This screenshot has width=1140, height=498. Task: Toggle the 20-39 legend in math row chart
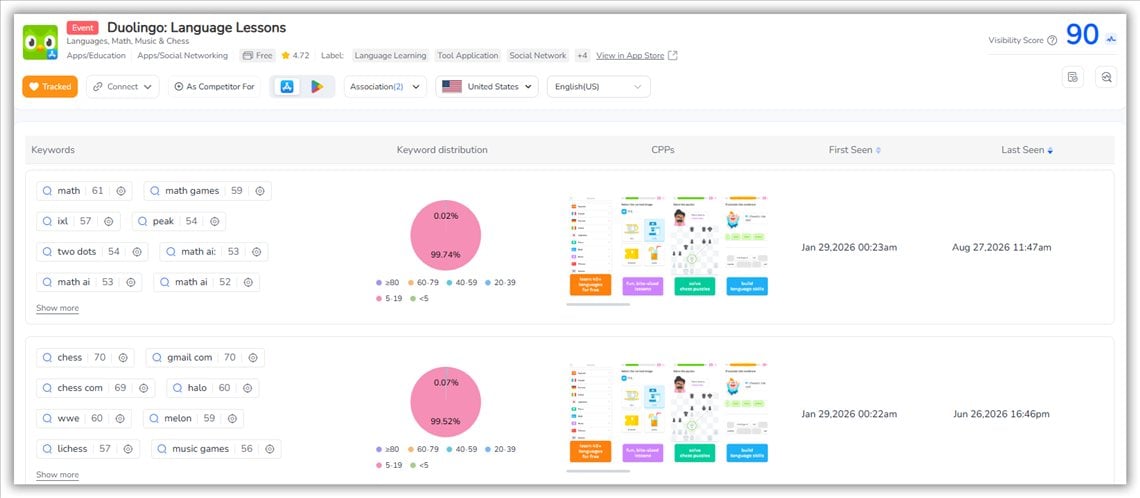(x=499, y=283)
